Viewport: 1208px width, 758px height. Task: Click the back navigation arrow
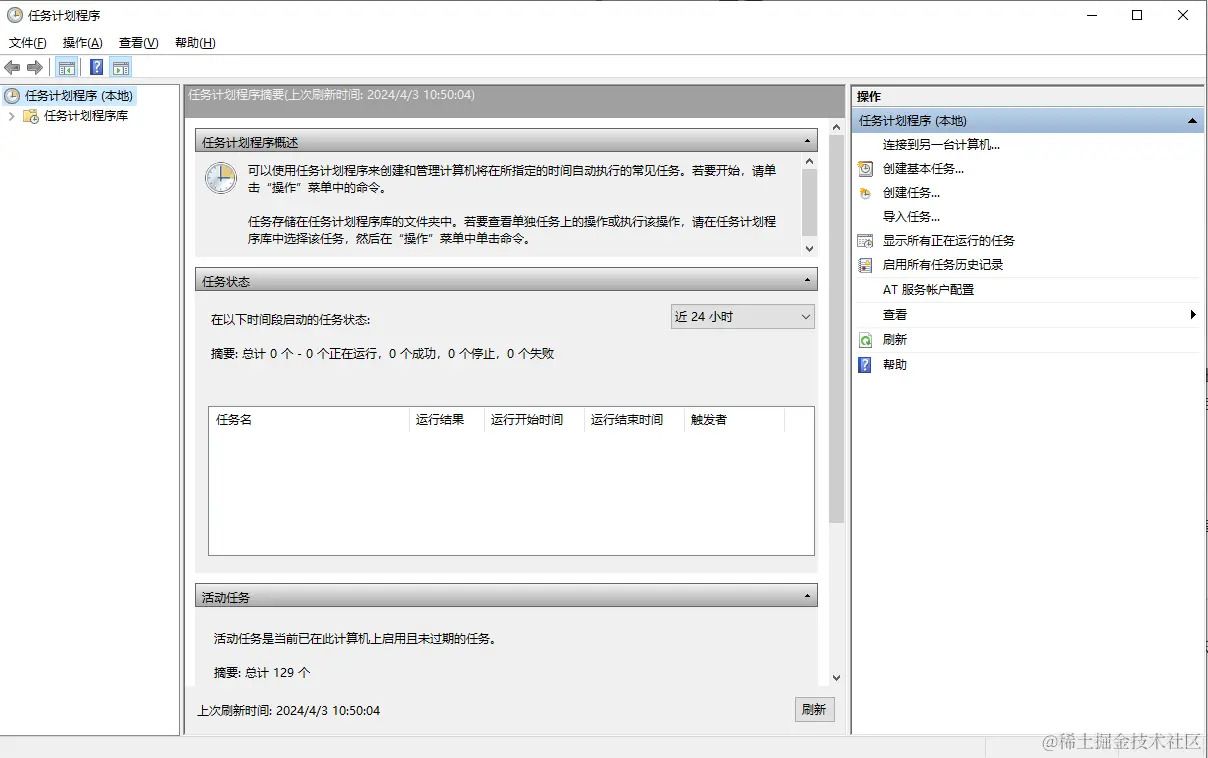[x=12, y=67]
